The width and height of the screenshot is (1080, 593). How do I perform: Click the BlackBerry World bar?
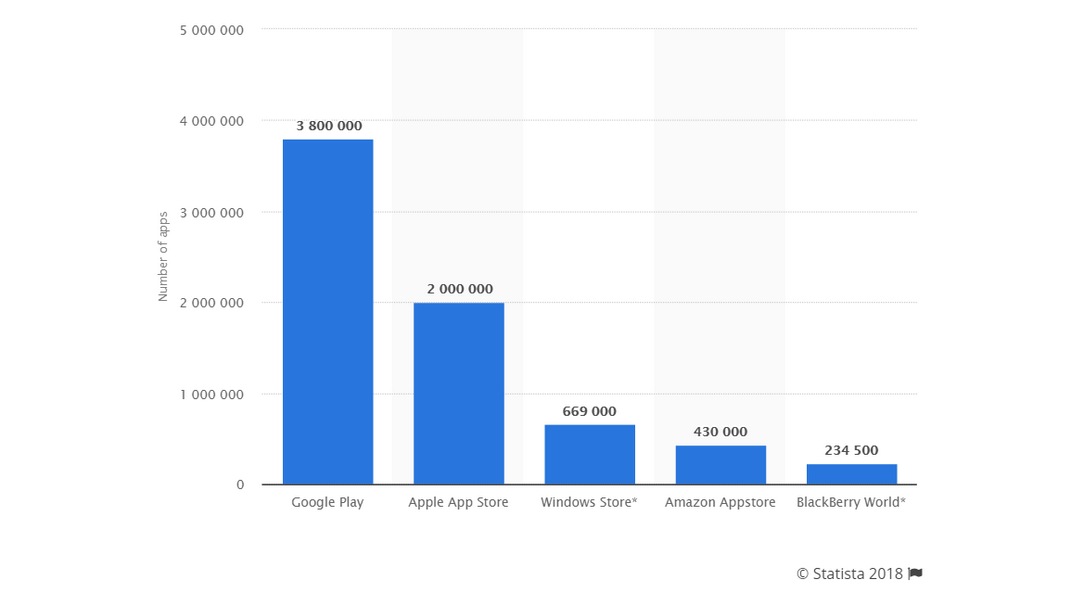852,474
